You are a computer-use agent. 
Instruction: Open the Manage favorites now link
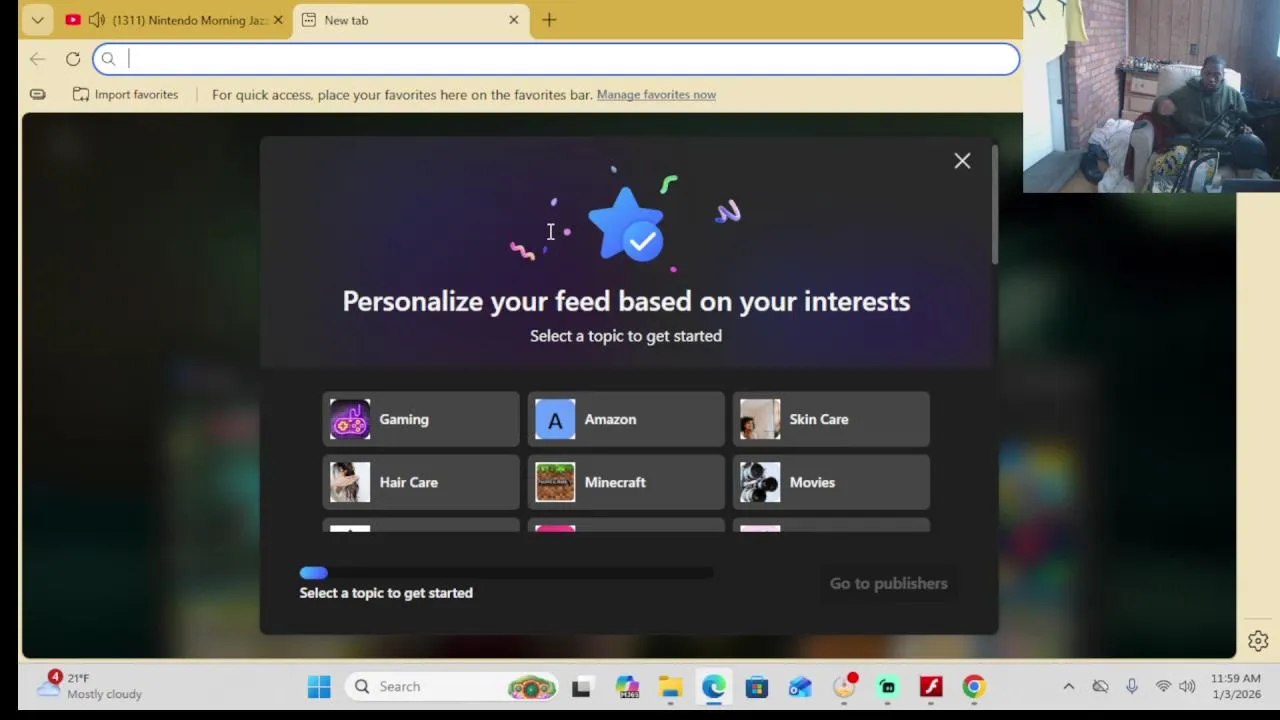point(656,94)
